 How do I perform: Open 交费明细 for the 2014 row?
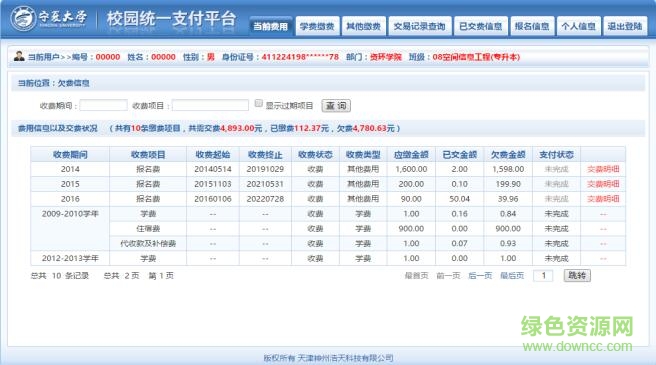603,169
